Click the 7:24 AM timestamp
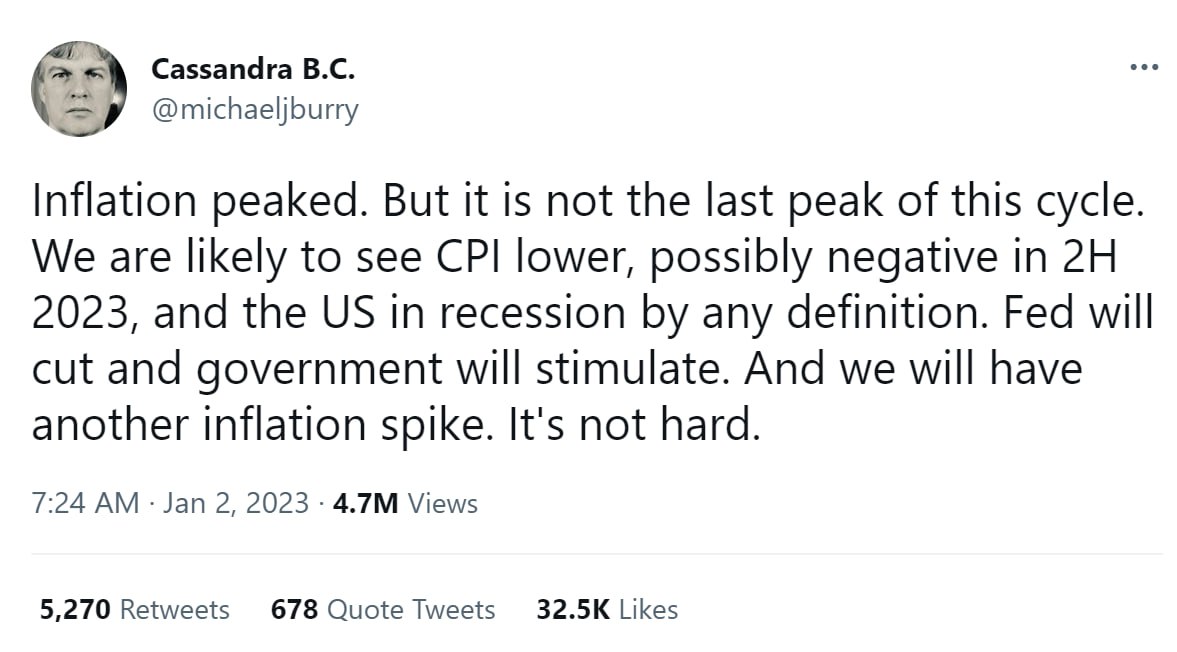The width and height of the screenshot is (1177, 652). point(85,503)
